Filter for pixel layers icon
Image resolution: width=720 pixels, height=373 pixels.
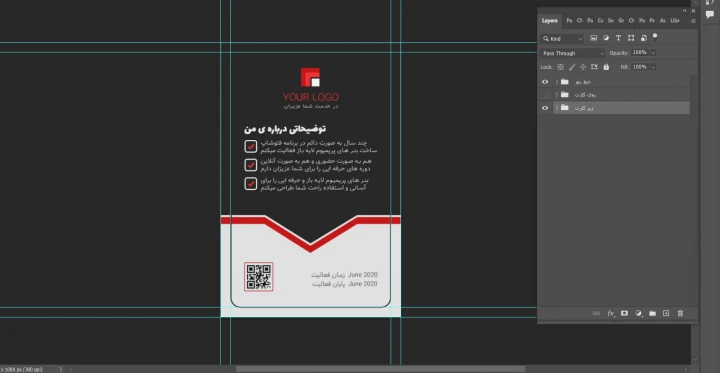593,38
